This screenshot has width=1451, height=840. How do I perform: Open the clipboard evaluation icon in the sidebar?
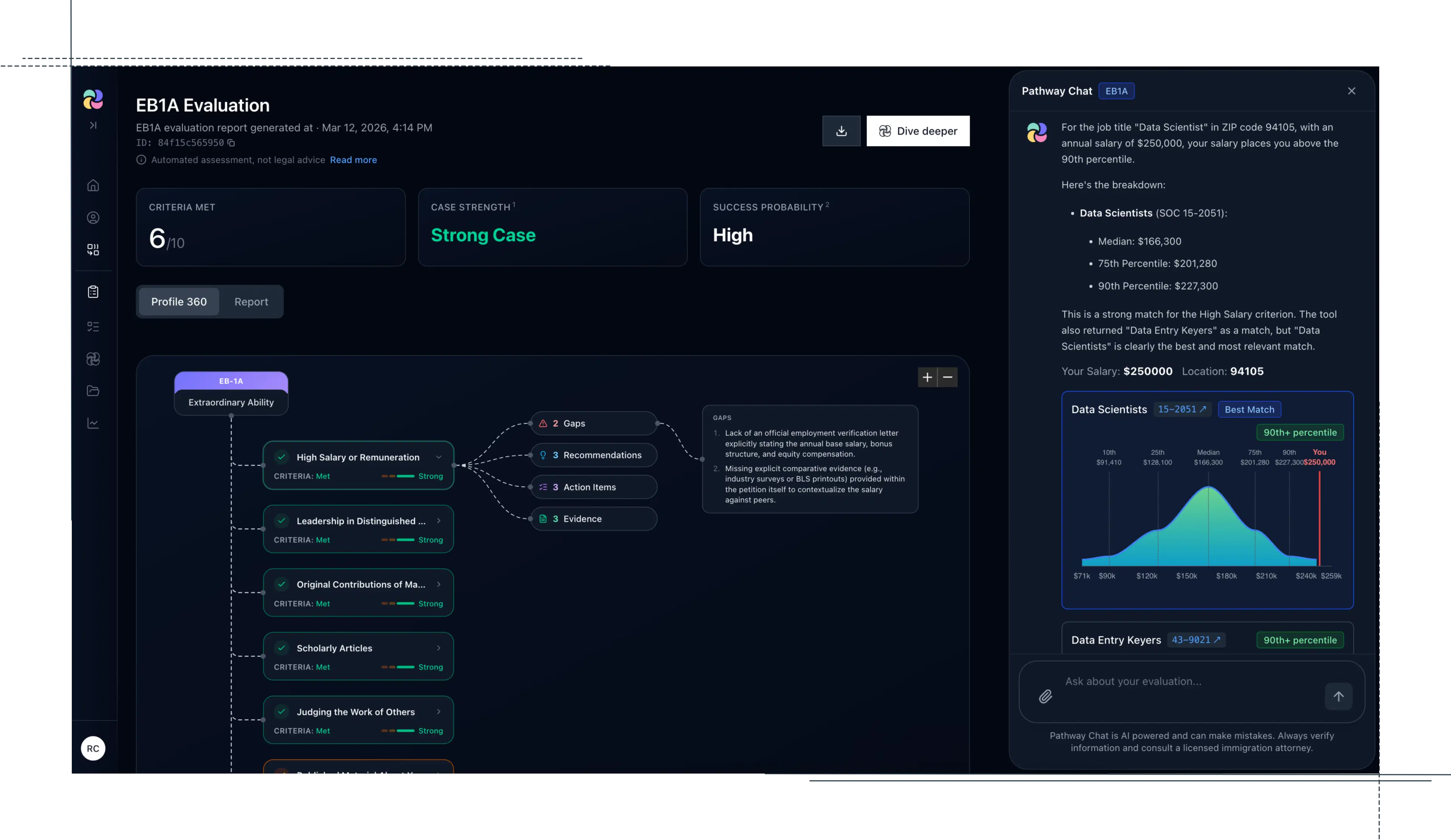click(x=93, y=292)
